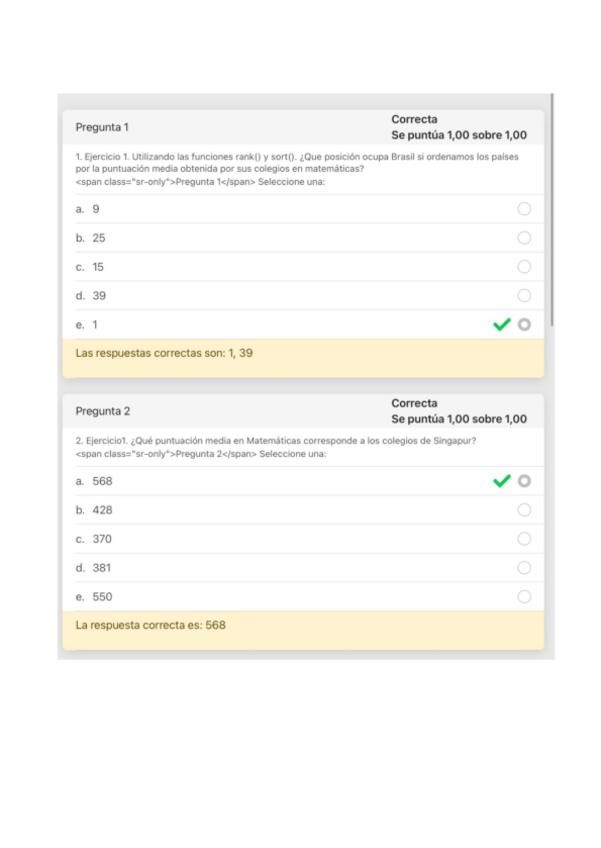601x848 pixels.
Task: Select radio button for answer 428
Action: pos(524,510)
